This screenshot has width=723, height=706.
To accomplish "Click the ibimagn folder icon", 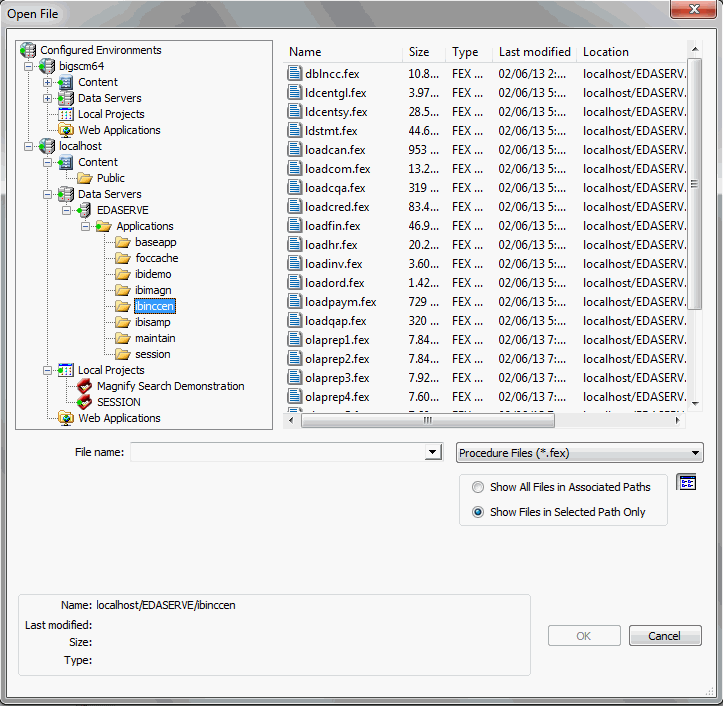I will (123, 290).
